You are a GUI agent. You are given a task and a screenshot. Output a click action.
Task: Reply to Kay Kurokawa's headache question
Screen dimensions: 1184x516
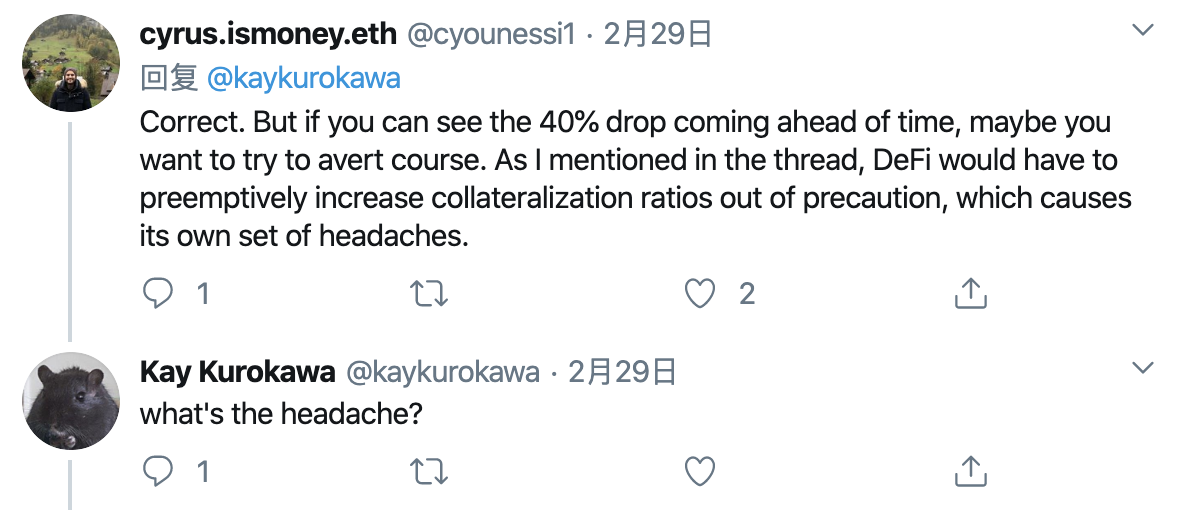click(158, 472)
